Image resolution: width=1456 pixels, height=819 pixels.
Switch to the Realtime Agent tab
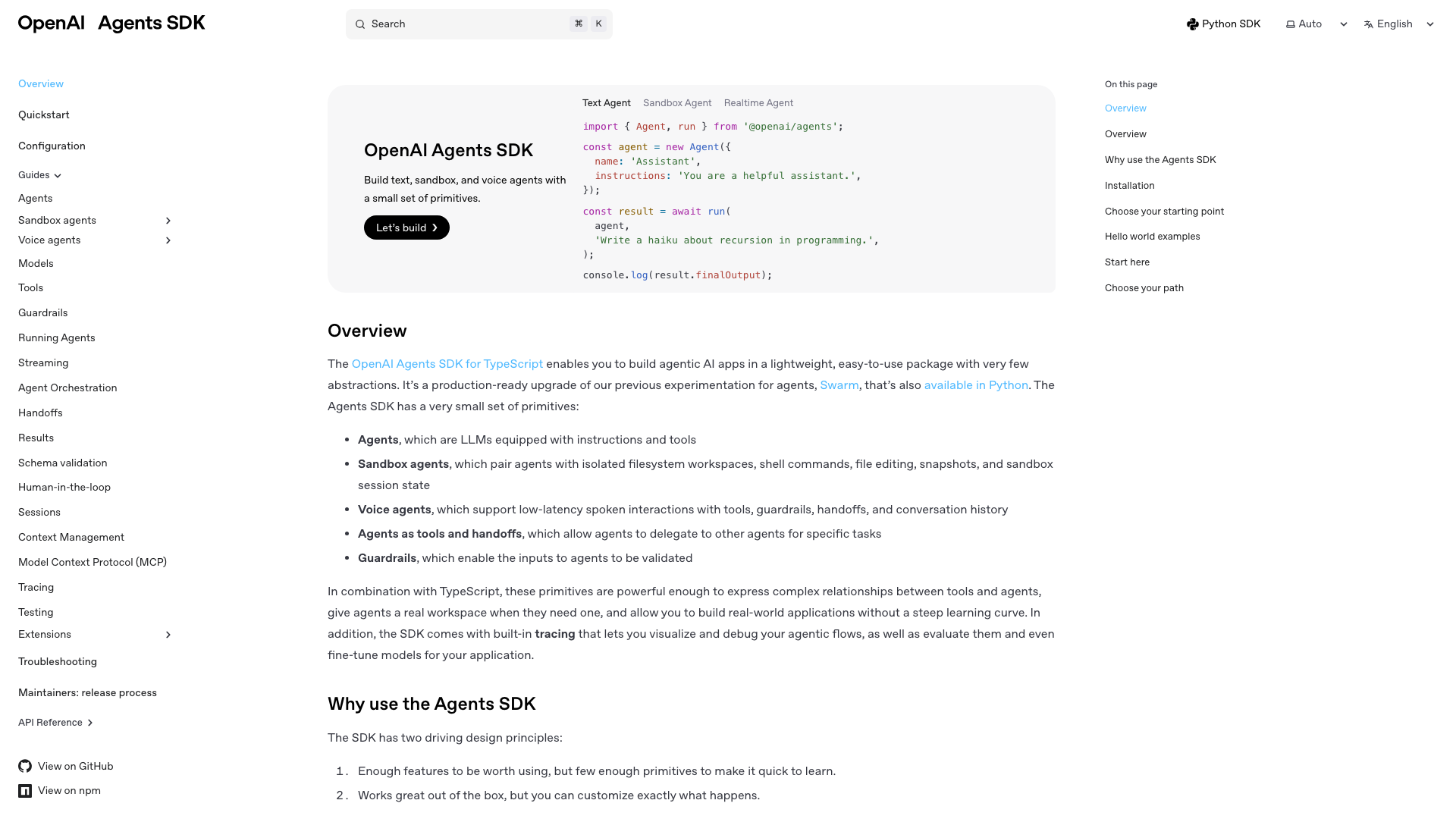coord(758,103)
